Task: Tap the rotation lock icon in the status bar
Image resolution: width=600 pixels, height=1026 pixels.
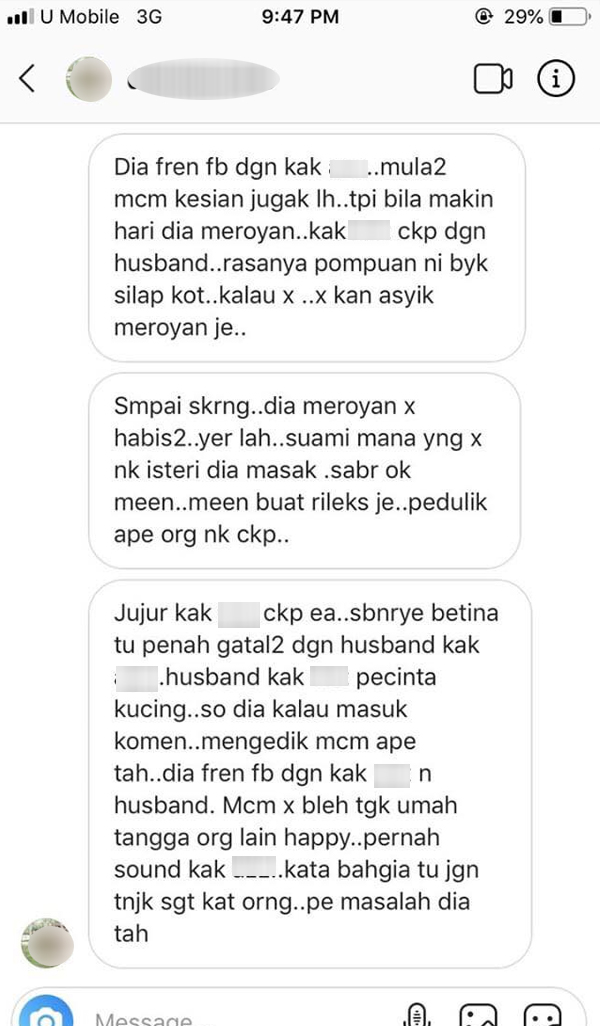Action: tap(484, 17)
